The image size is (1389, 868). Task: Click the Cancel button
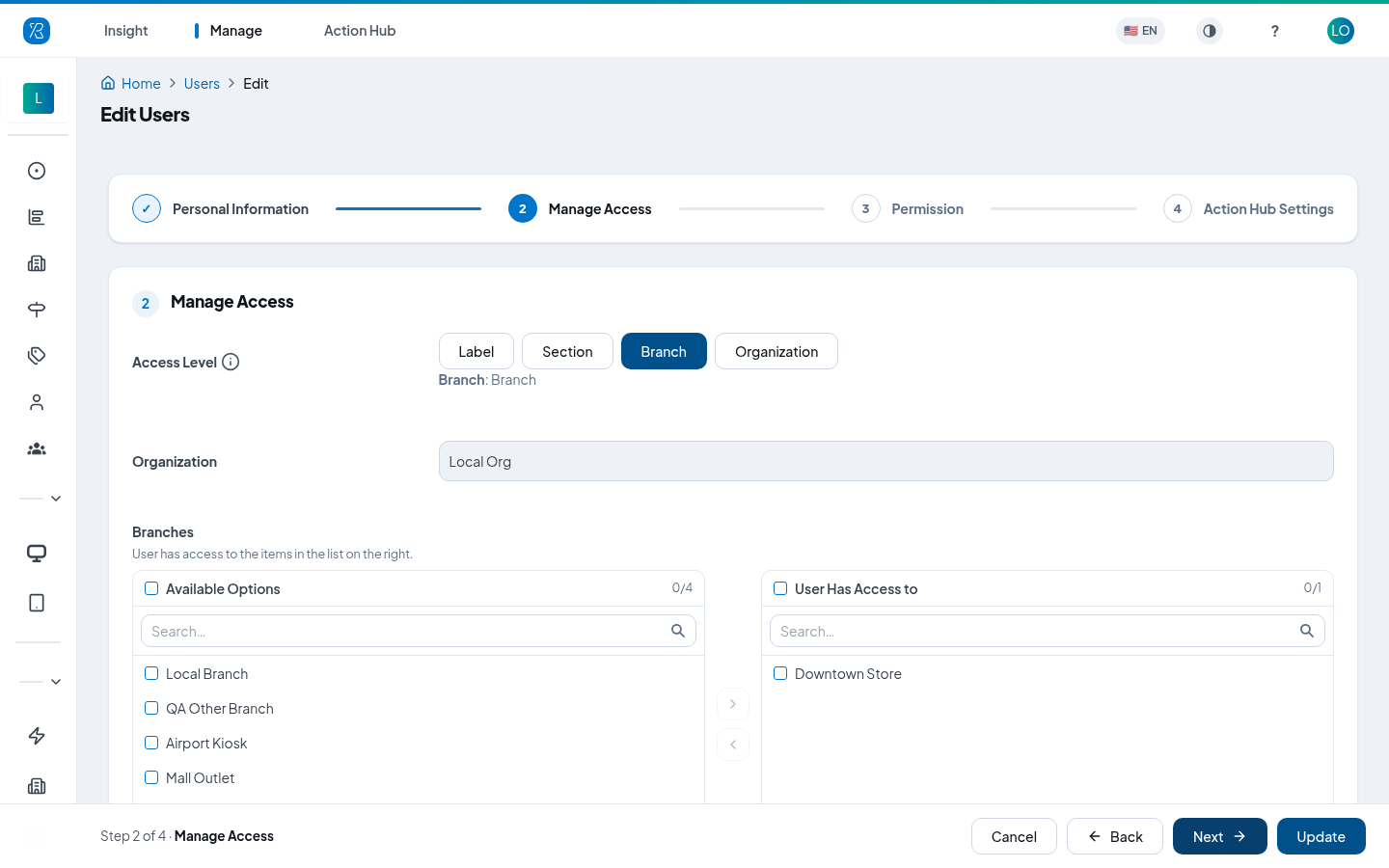pos(1014,836)
